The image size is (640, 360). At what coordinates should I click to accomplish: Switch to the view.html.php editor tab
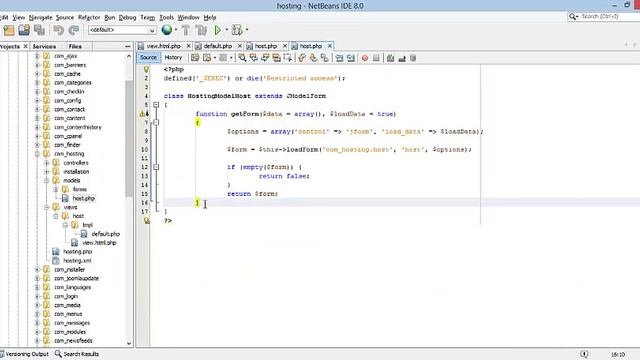pos(163,46)
